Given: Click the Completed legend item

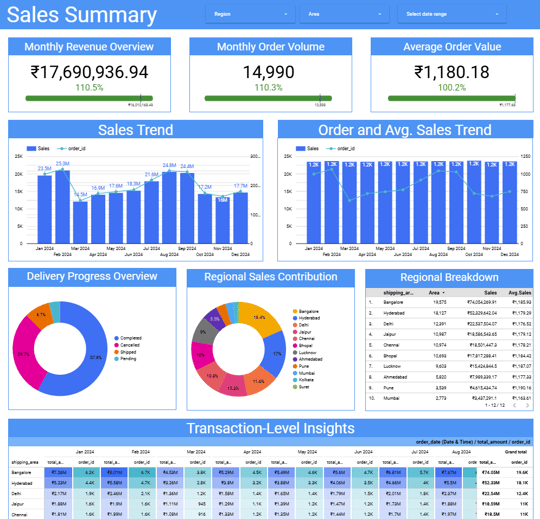Looking at the screenshot, I should tap(128, 338).
